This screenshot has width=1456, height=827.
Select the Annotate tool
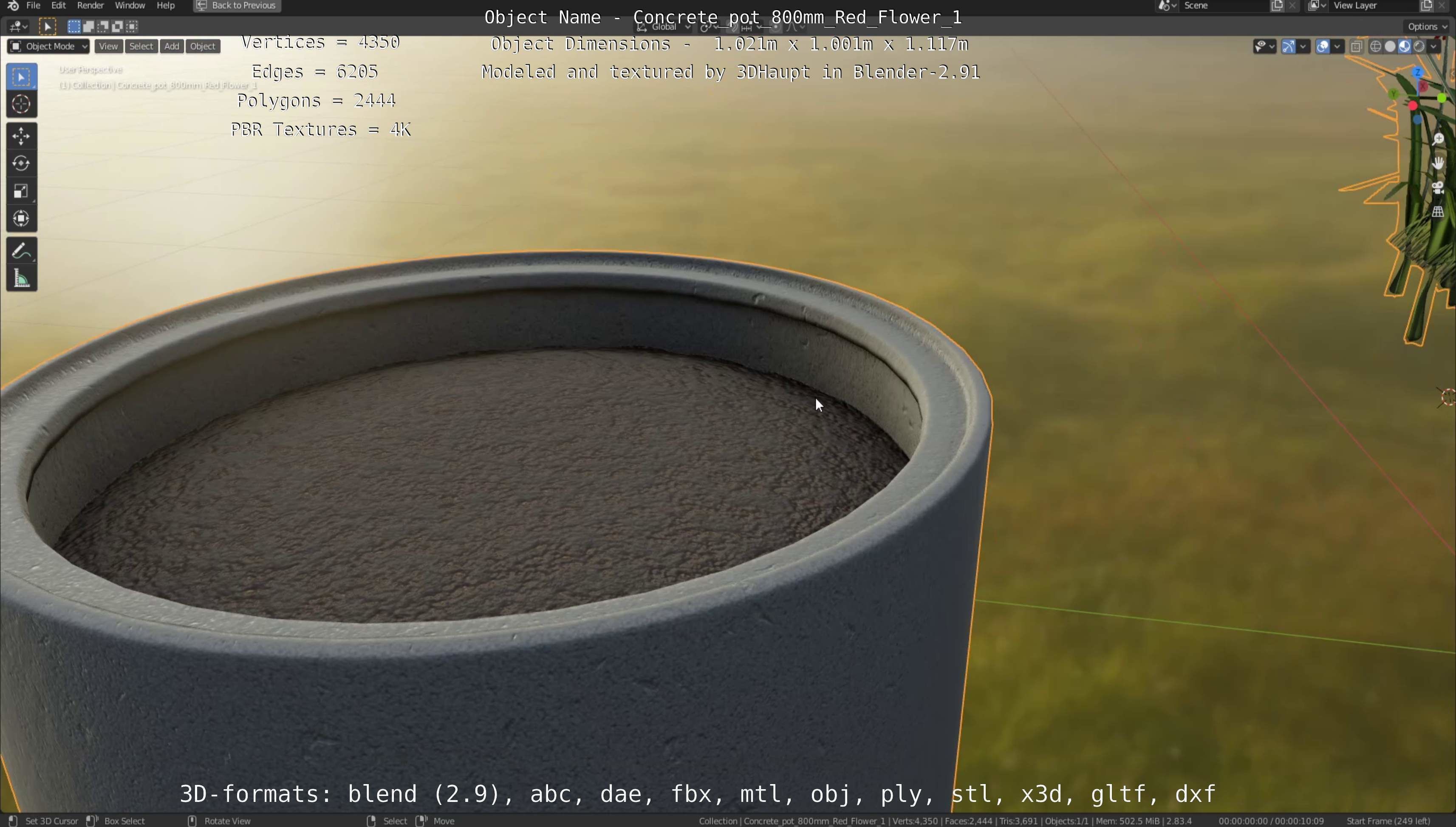click(22, 251)
